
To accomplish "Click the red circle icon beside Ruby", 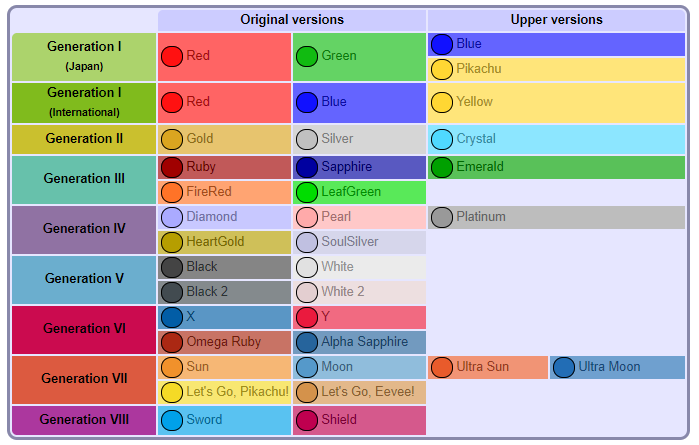I will pos(172,167).
